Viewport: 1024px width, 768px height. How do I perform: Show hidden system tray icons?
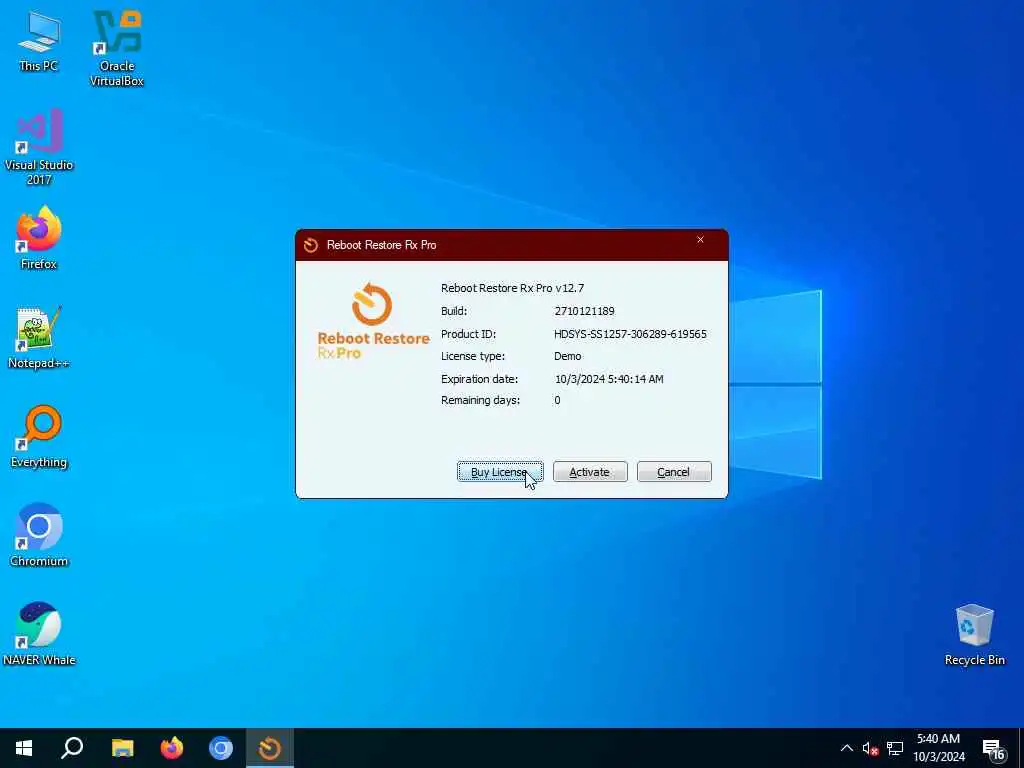pos(846,748)
